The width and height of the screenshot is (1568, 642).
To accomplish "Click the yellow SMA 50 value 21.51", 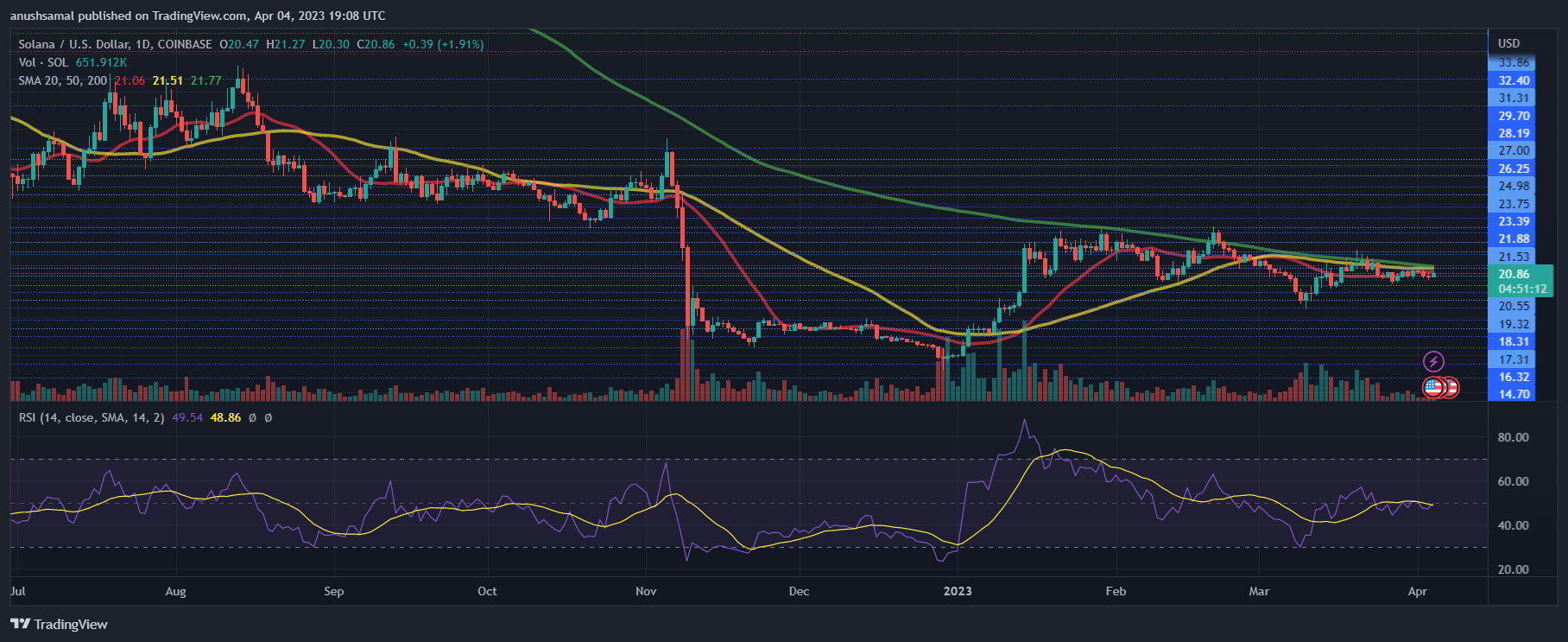I will (168, 80).
